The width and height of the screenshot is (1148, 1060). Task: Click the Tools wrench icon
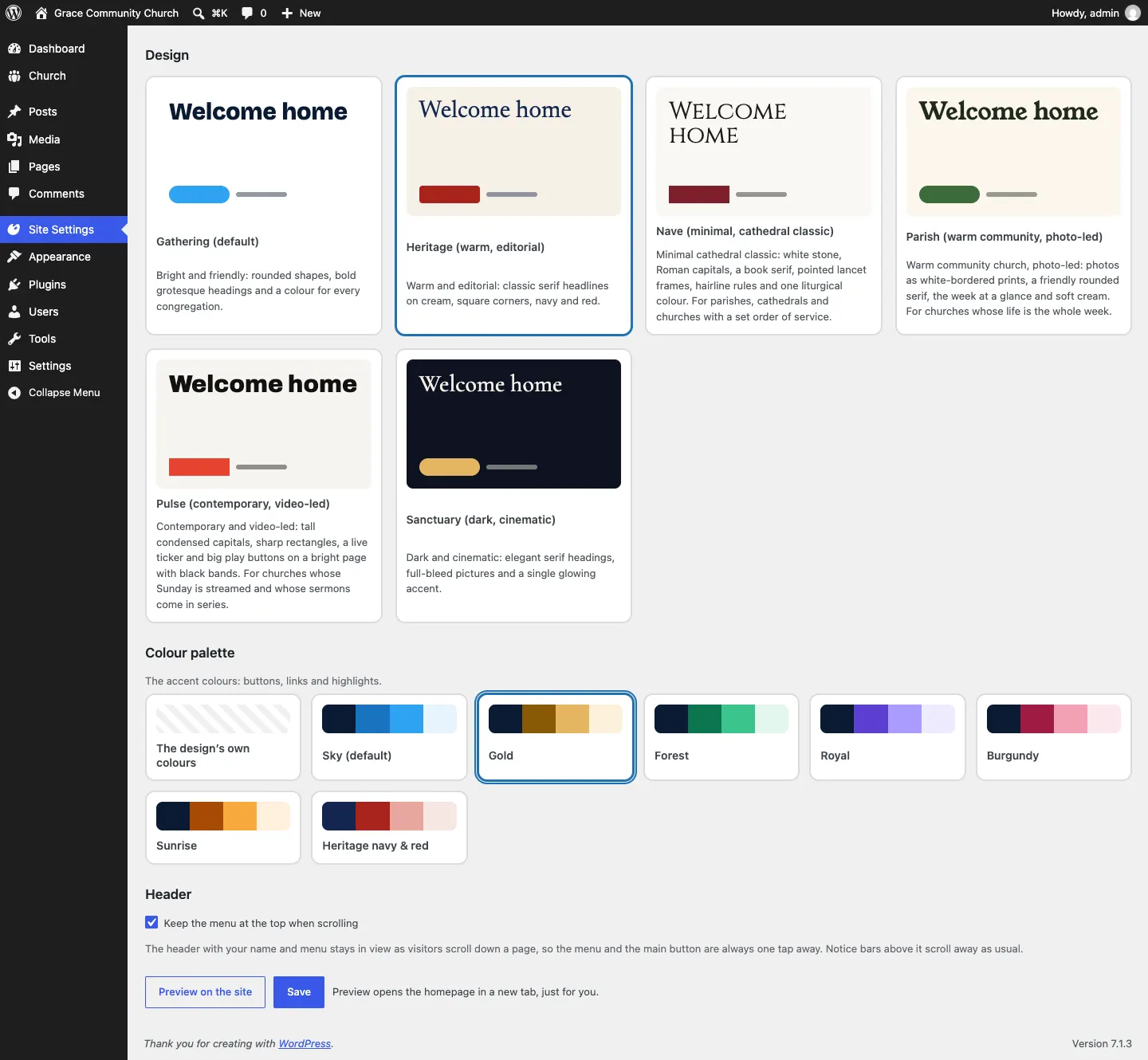(14, 339)
